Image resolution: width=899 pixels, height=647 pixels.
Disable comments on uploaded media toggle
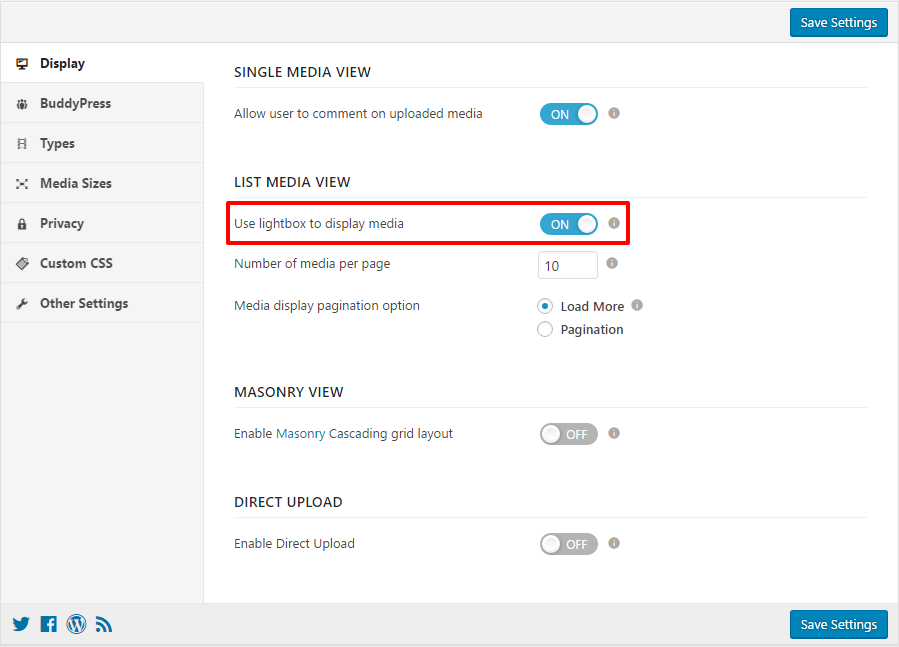coord(568,114)
